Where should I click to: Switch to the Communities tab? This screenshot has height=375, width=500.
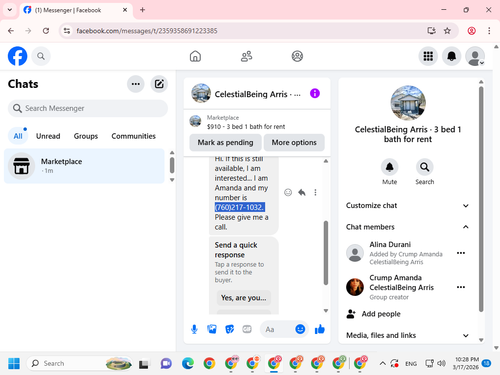click(133, 136)
